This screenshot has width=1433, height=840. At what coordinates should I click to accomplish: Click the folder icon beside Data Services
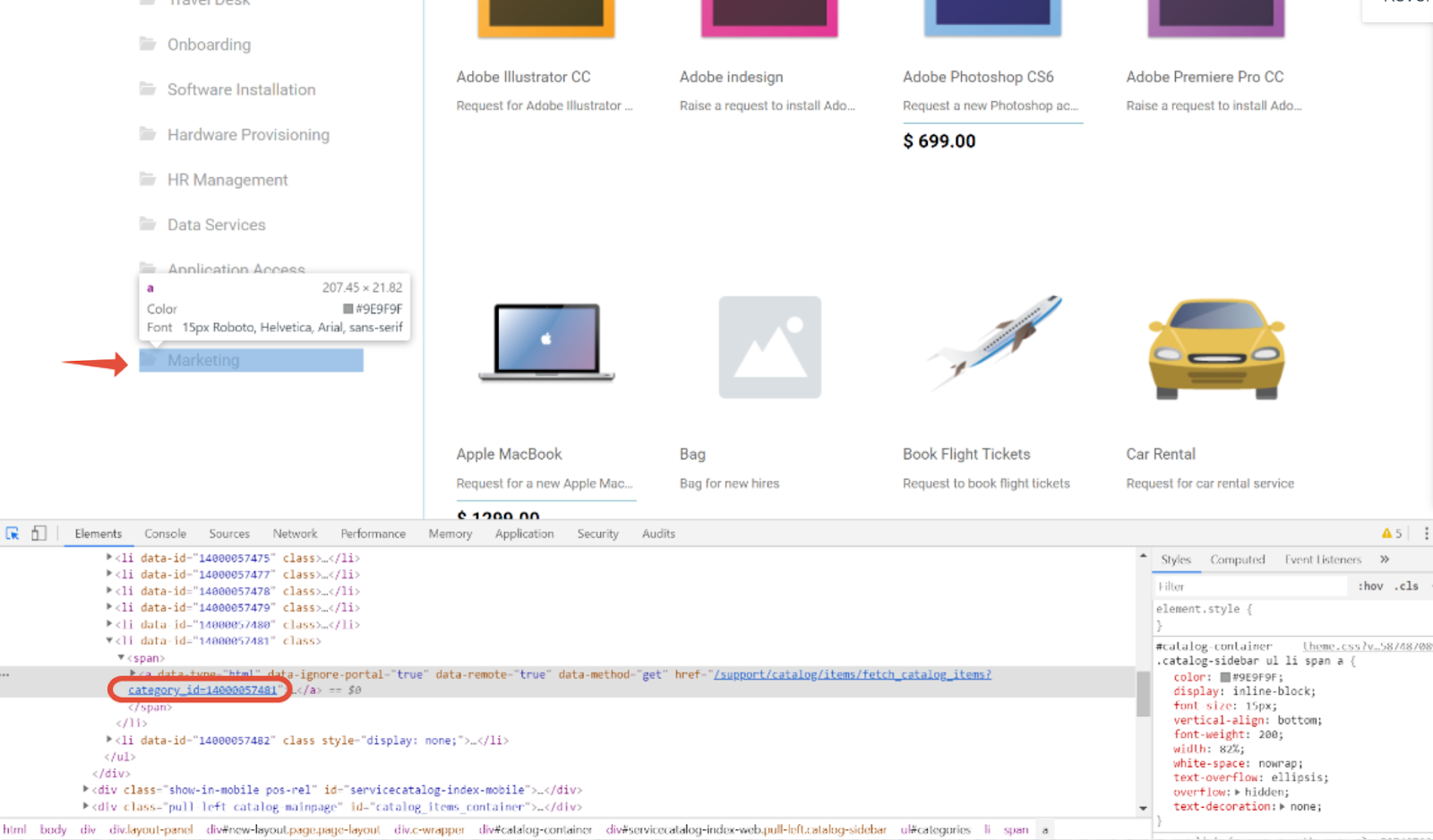(x=148, y=224)
